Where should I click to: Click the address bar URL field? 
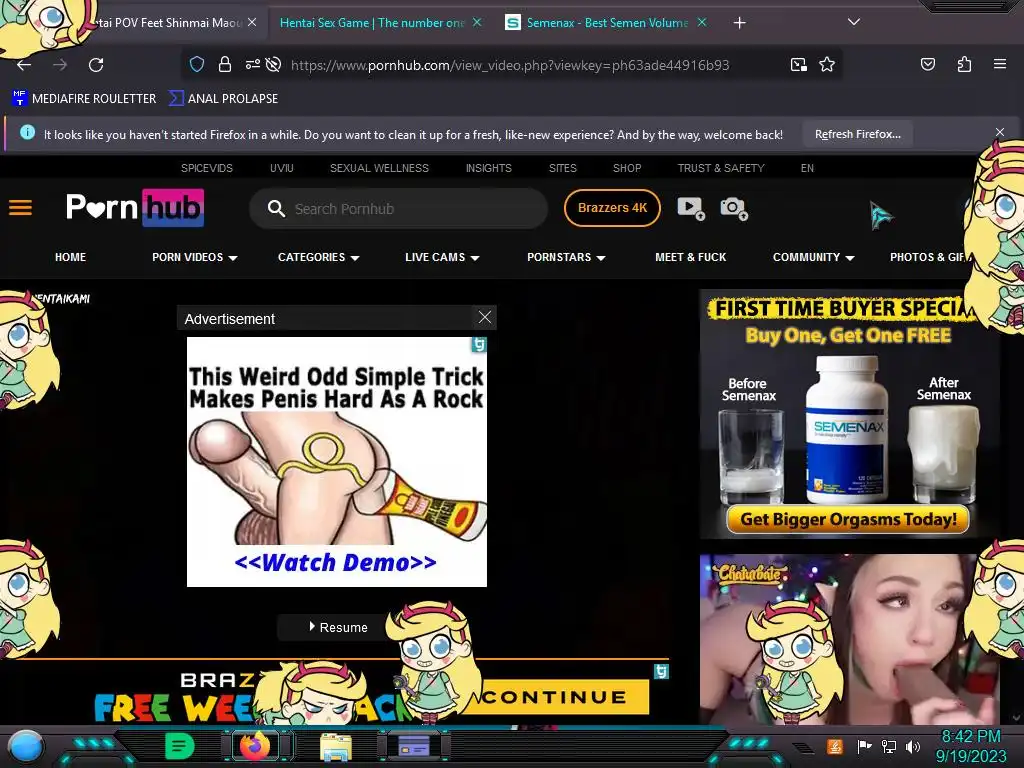coord(509,65)
